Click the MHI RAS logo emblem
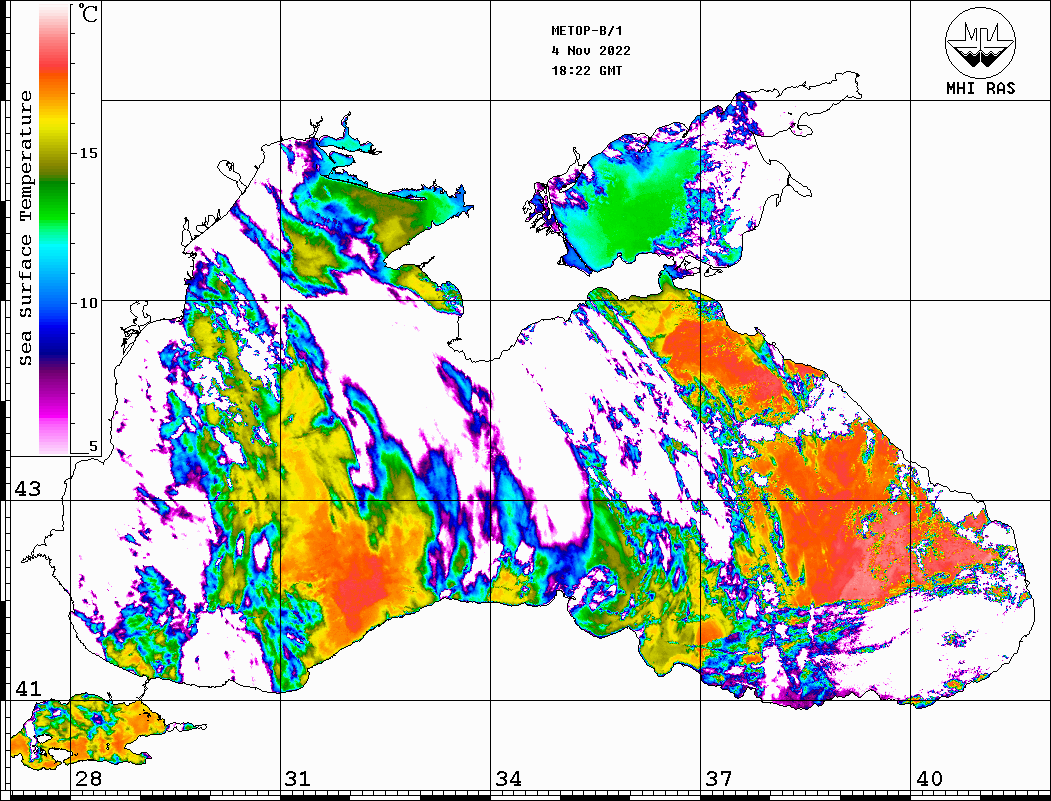 point(980,42)
